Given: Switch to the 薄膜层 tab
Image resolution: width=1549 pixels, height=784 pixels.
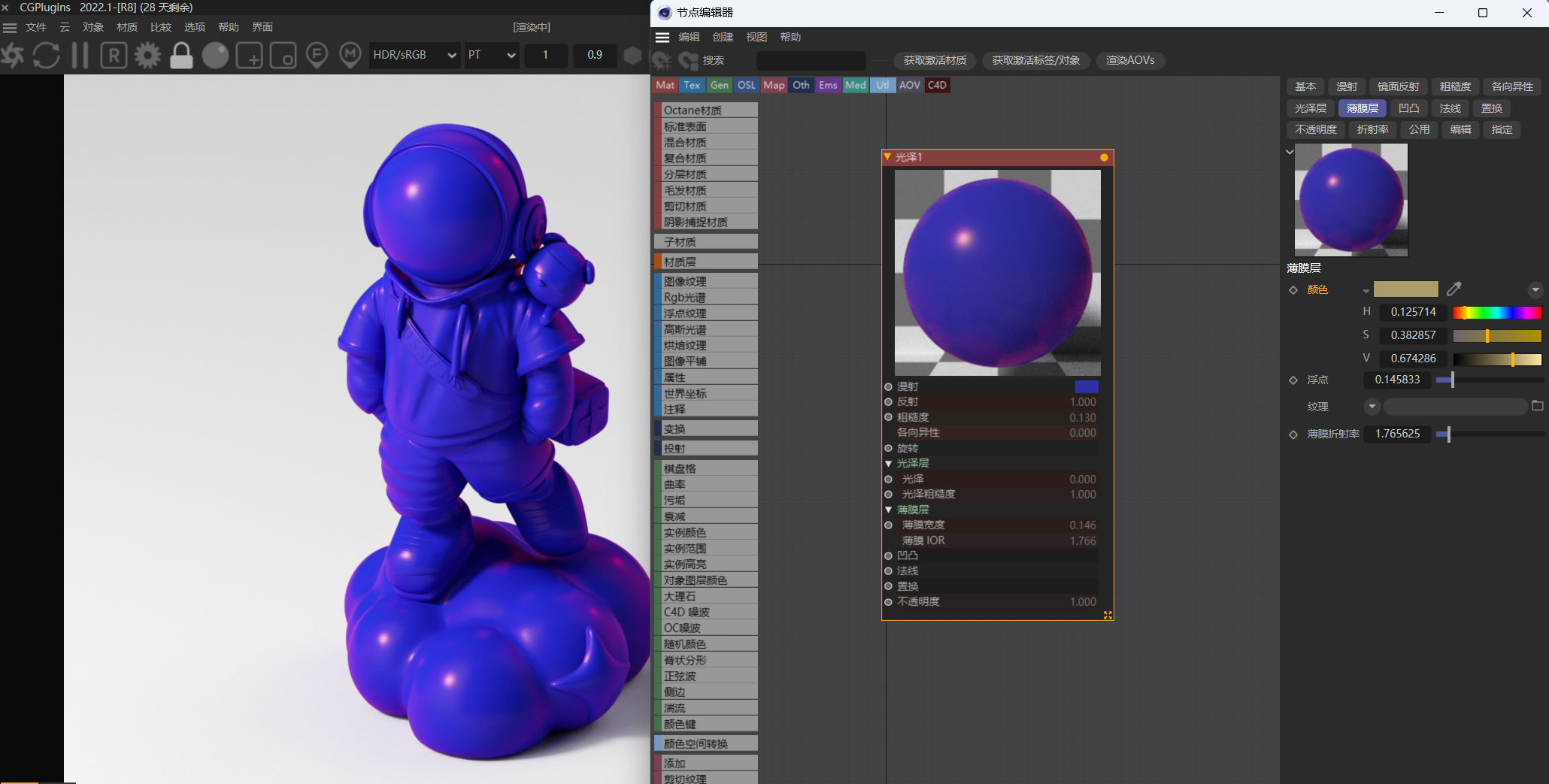Looking at the screenshot, I should click(x=1363, y=108).
